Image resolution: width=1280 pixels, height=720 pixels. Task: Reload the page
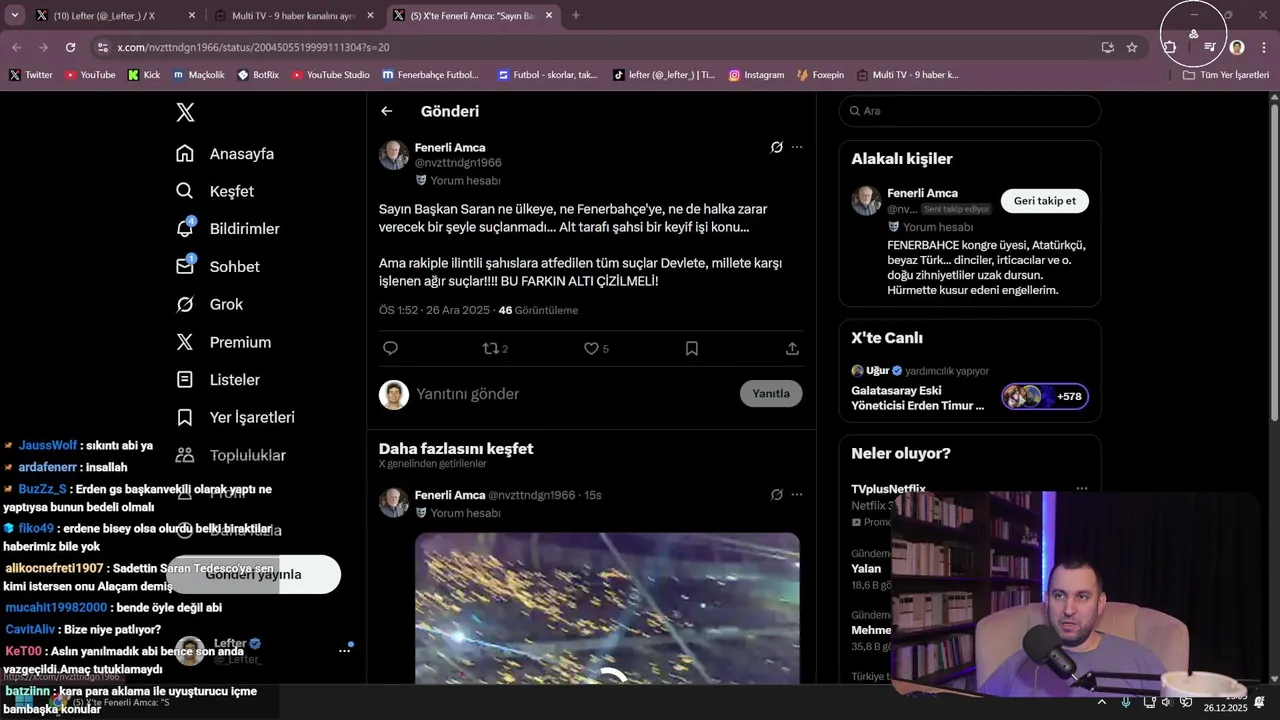click(70, 47)
